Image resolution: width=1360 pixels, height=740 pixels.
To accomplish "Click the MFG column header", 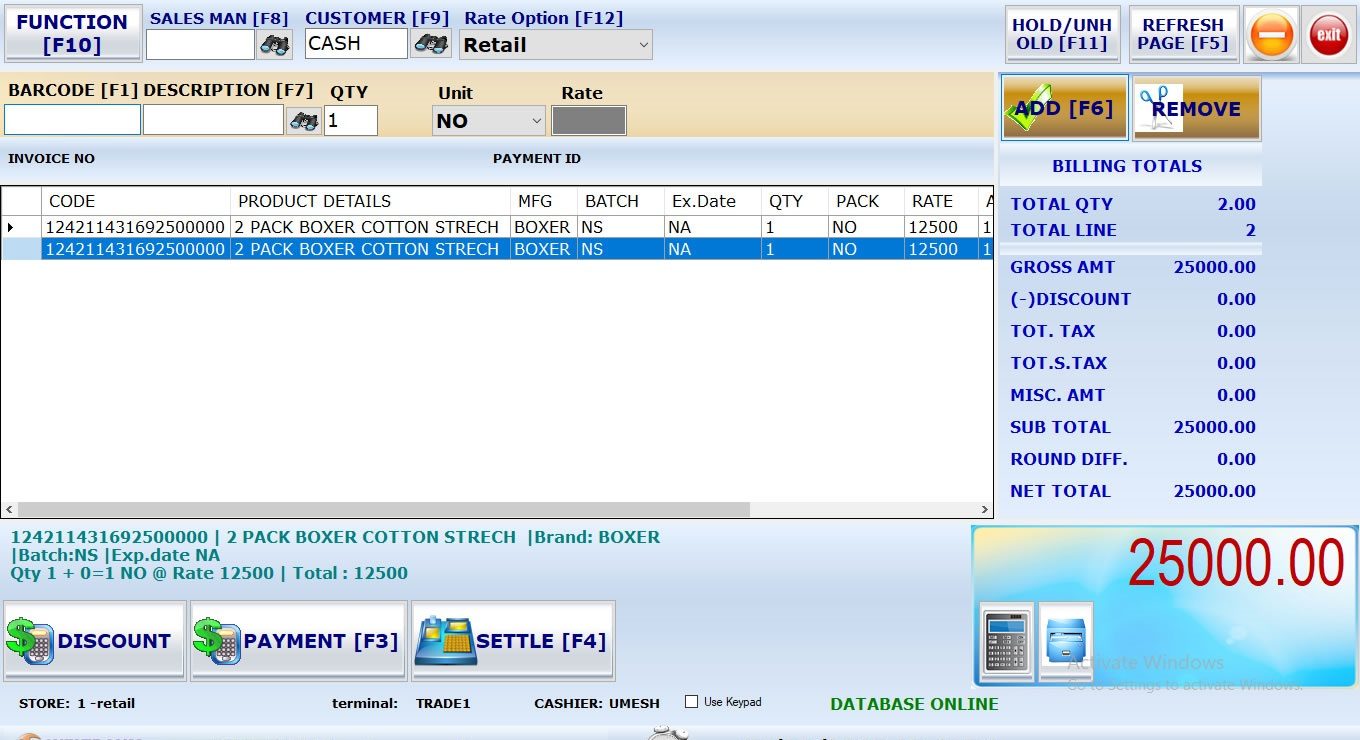I will tap(544, 201).
